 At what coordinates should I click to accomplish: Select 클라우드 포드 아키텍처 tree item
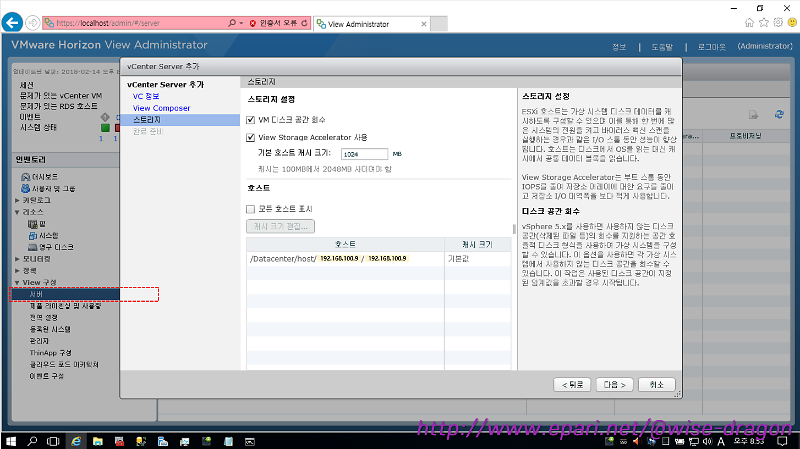click(64, 365)
